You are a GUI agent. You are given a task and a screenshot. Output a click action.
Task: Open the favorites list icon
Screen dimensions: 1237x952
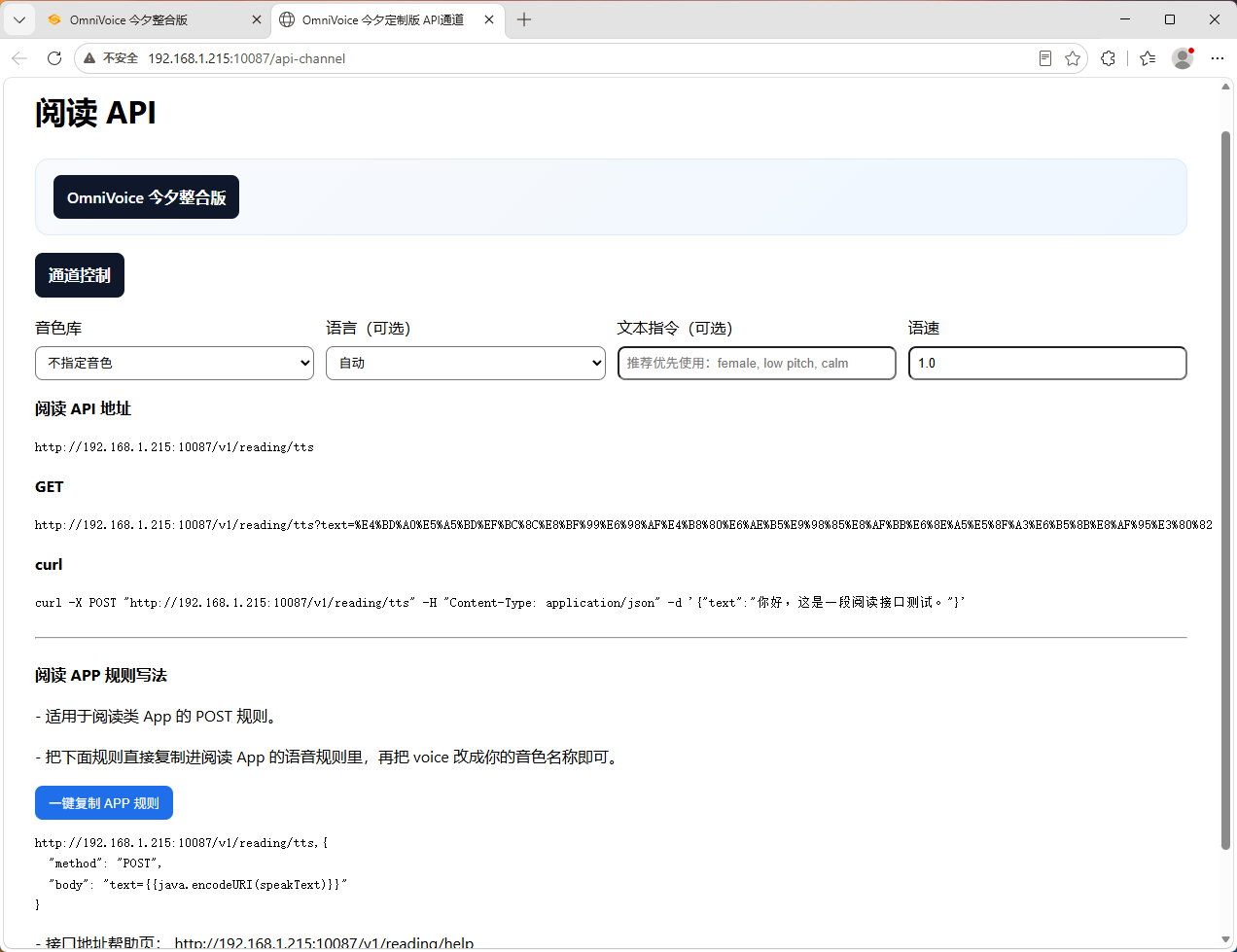1148,58
